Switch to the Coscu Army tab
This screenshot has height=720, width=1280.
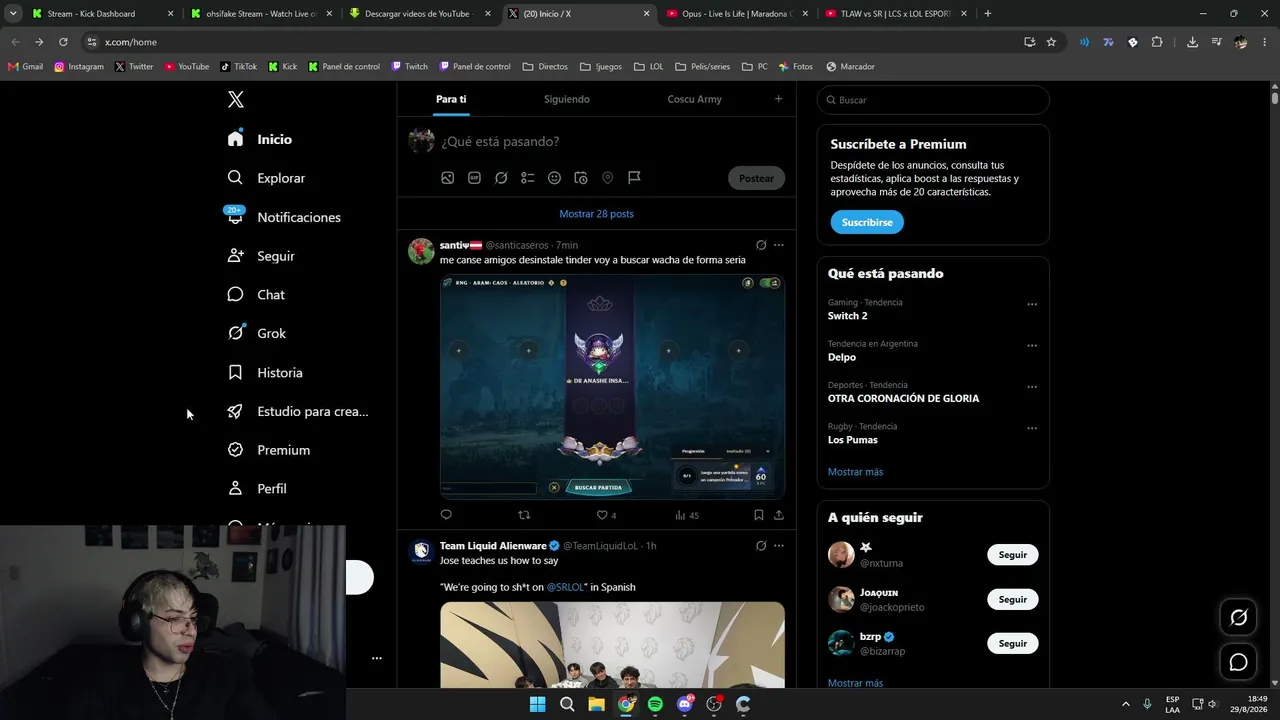coord(694,99)
